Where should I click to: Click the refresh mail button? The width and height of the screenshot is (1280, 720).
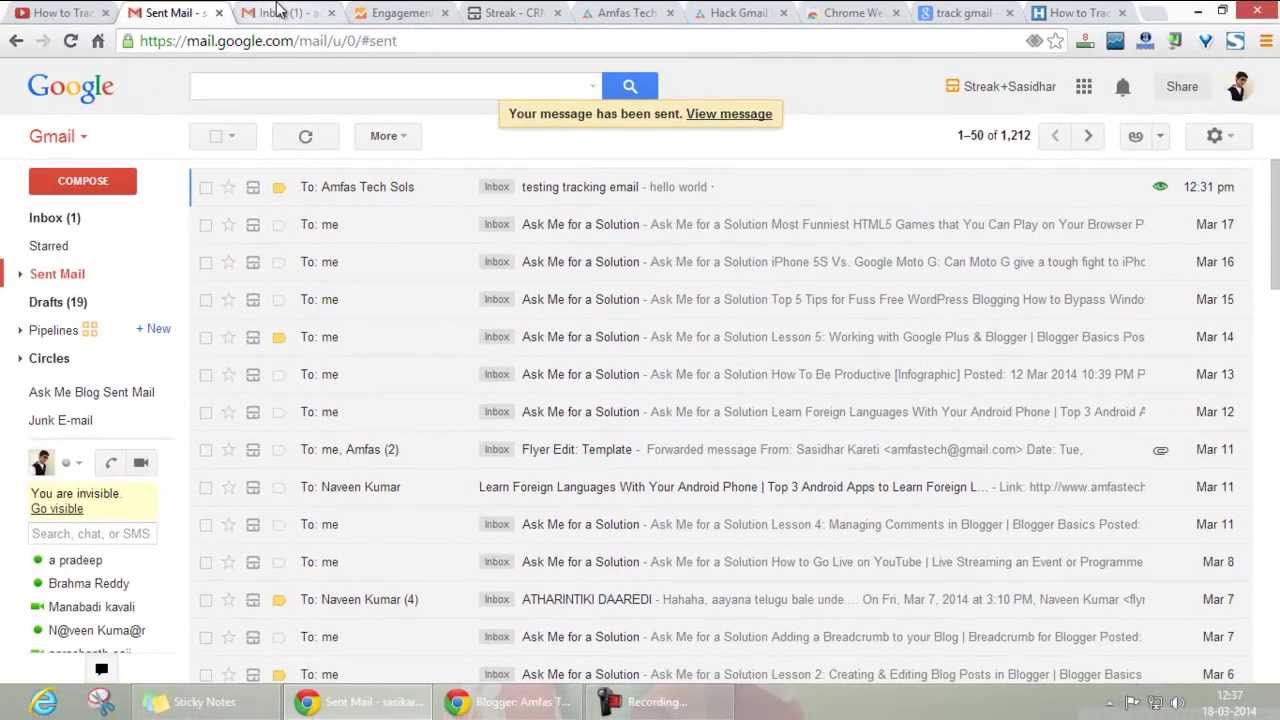305,136
